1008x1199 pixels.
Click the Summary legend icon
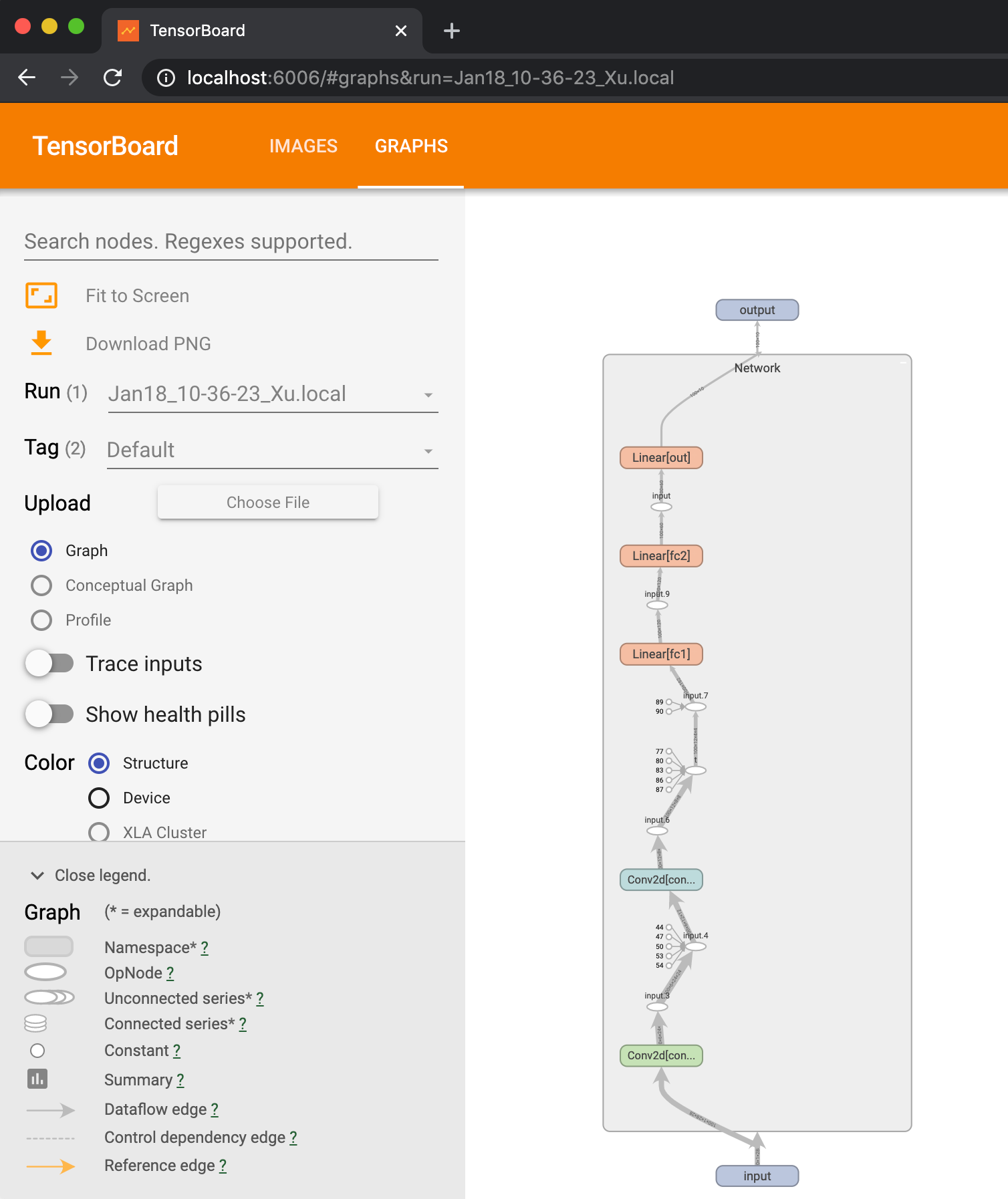pos(38,1079)
